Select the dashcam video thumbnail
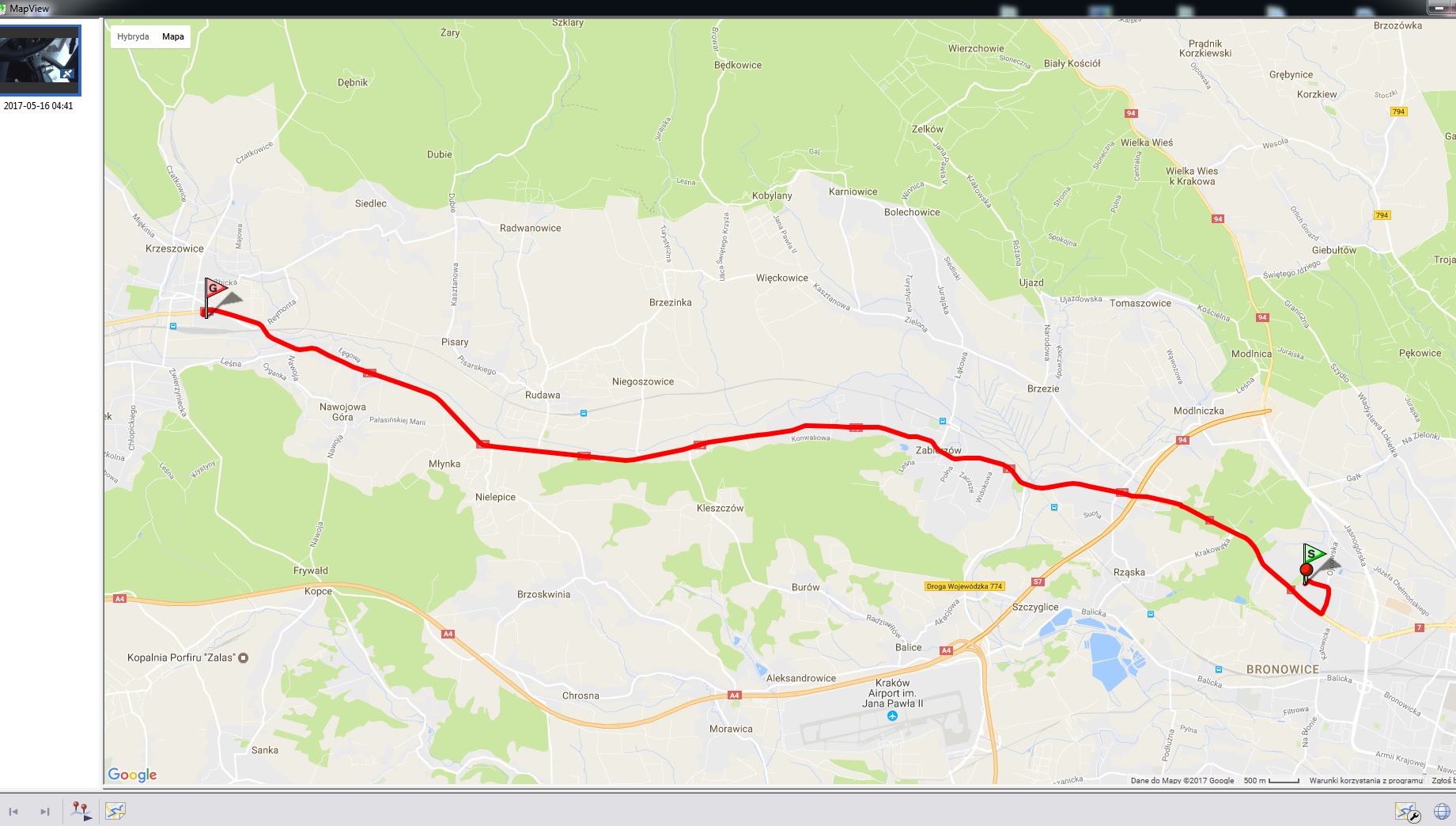Screen dimensions: 1456x826 [x=40, y=60]
